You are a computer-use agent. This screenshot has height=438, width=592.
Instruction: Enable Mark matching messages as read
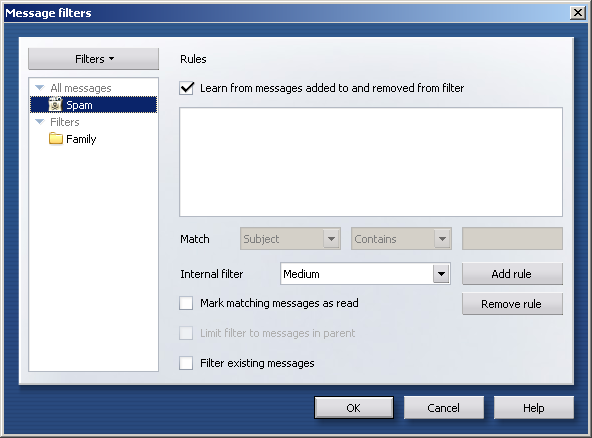coord(186,303)
